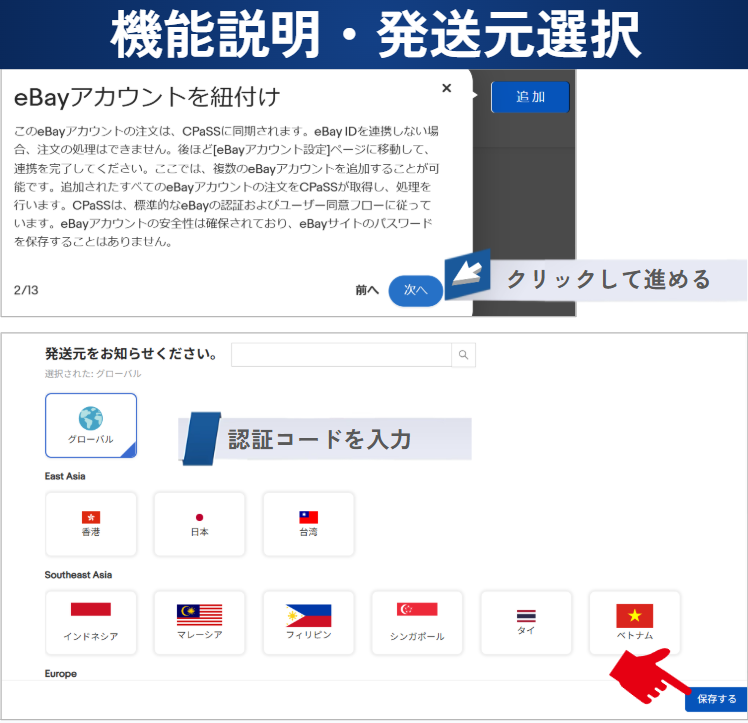Select the グローバル globe tile
Image resolution: width=748 pixels, height=723 pixels.
[x=91, y=425]
